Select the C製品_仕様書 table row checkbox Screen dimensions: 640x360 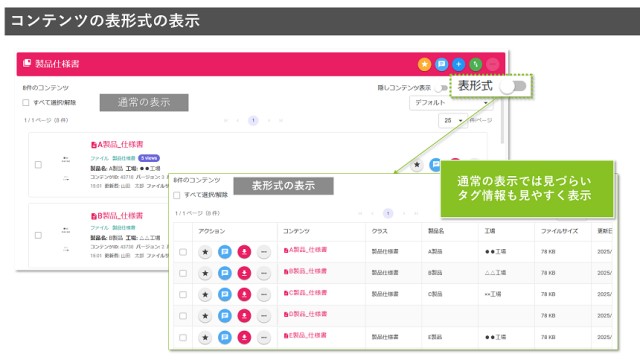(x=183, y=294)
